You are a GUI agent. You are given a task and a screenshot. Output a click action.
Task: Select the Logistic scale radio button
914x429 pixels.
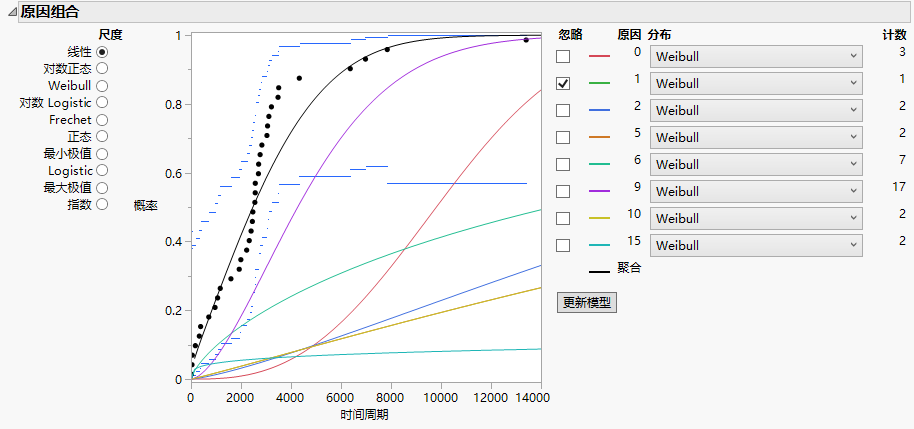point(102,171)
